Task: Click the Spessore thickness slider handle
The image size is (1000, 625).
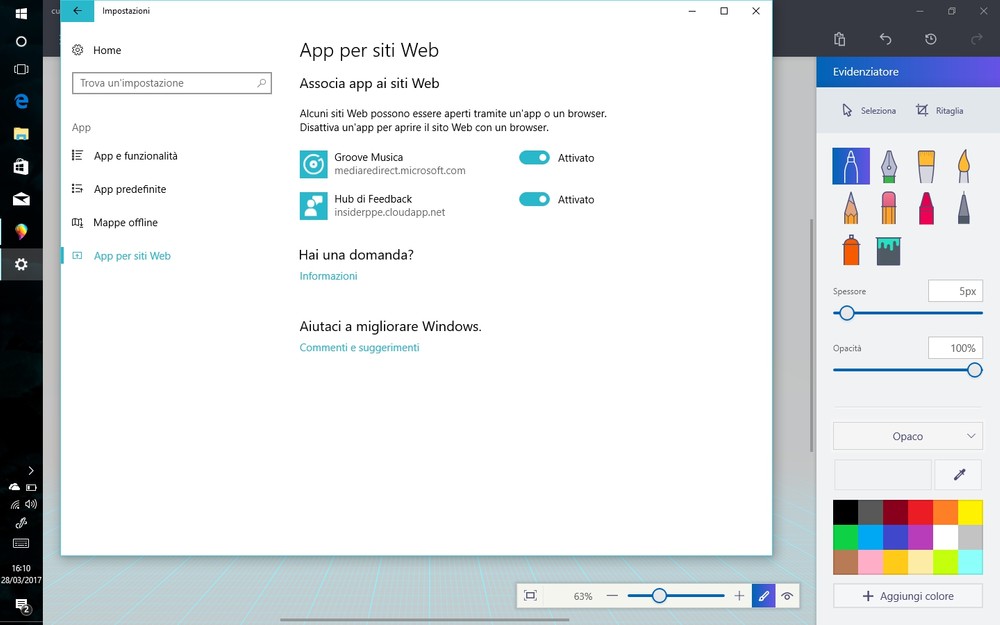Action: coord(846,313)
